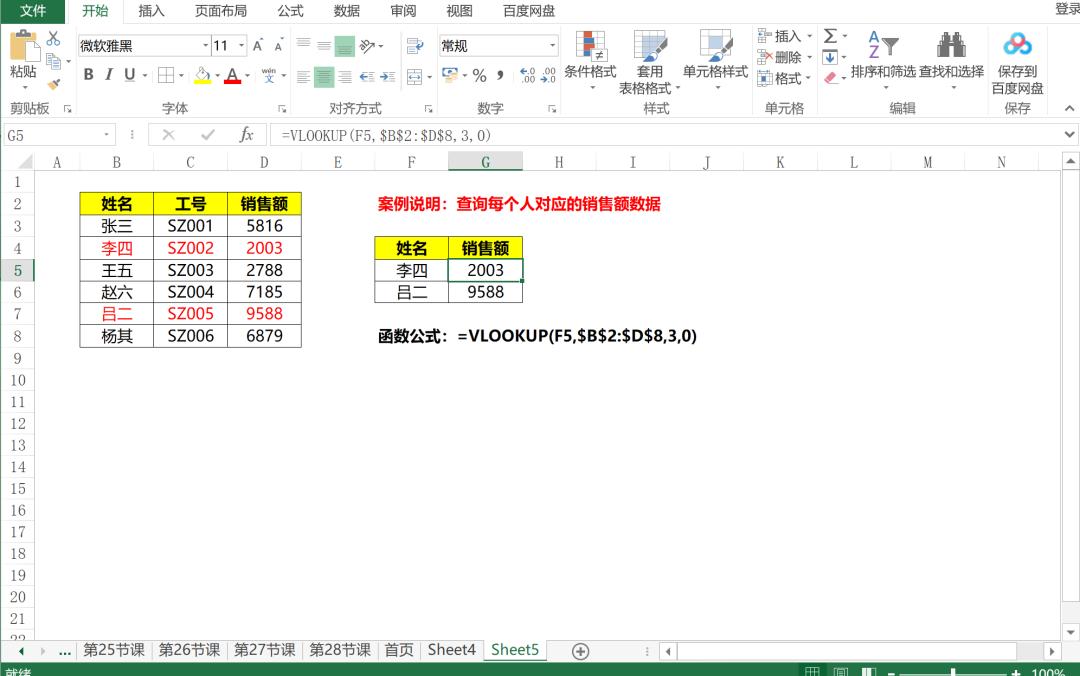The height and width of the screenshot is (676, 1080).
Task: Click the AutoSum Σ icon
Action: point(829,35)
